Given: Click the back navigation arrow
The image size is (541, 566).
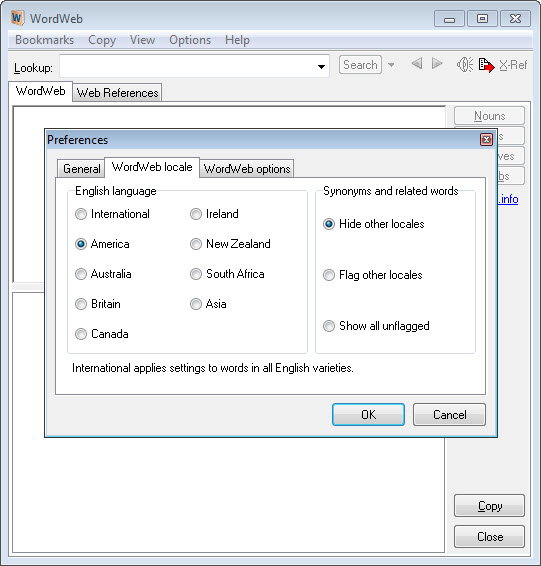Looking at the screenshot, I should [x=417, y=64].
